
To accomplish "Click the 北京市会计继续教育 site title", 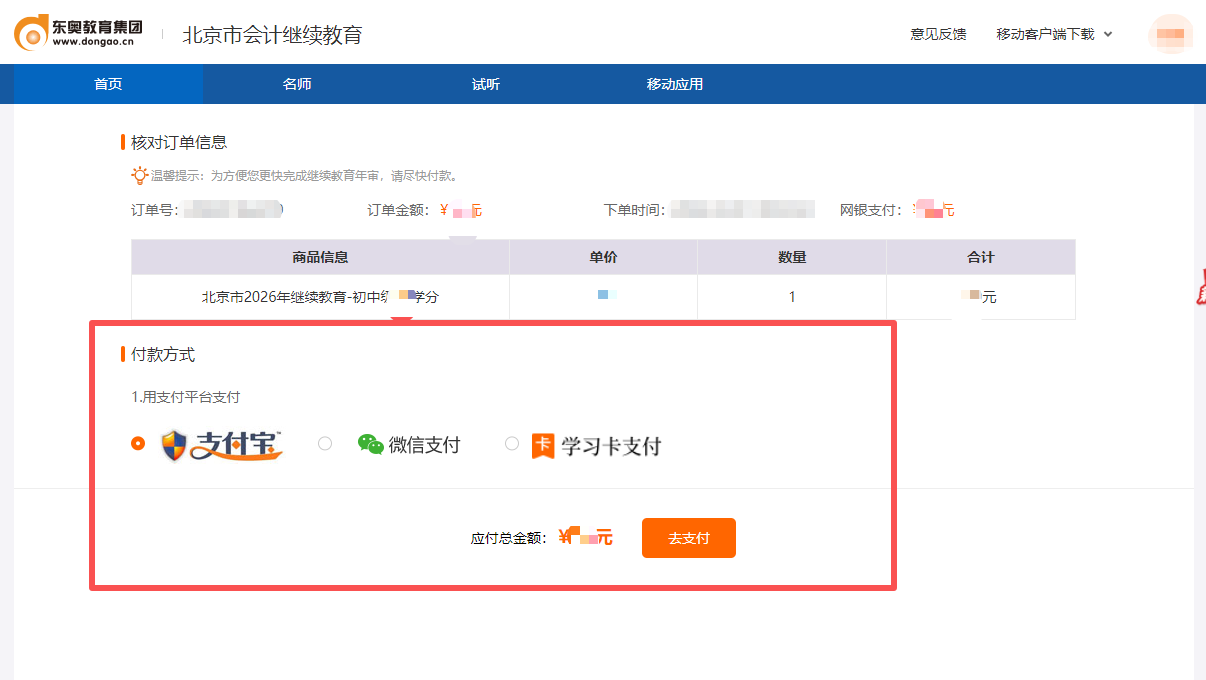I will 272,35.
